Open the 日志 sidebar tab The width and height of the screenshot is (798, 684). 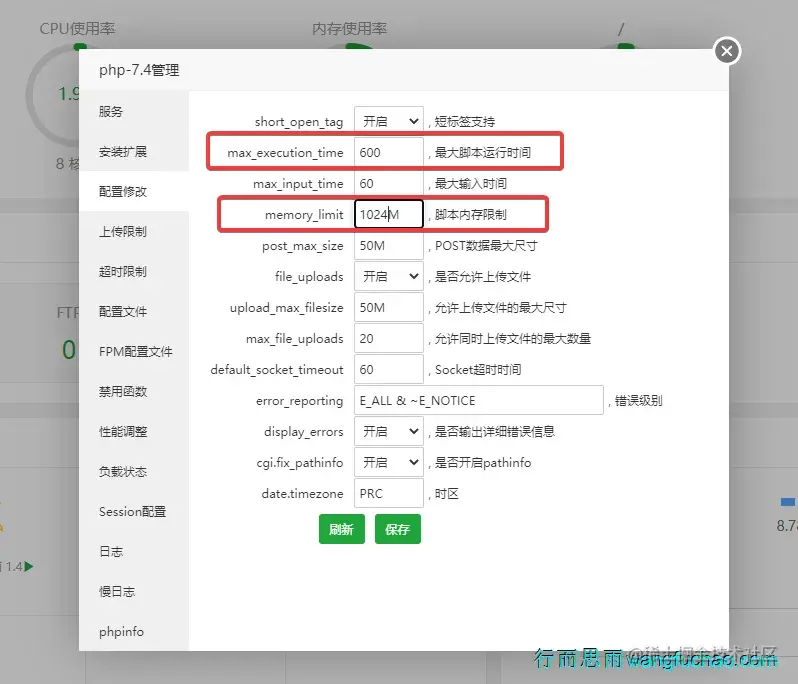134,552
